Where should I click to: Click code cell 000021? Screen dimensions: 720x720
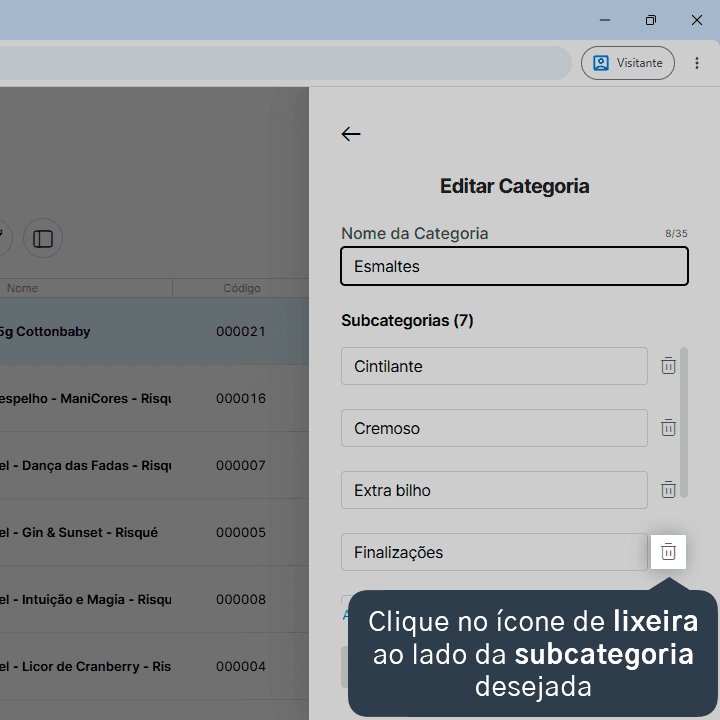pos(241,332)
